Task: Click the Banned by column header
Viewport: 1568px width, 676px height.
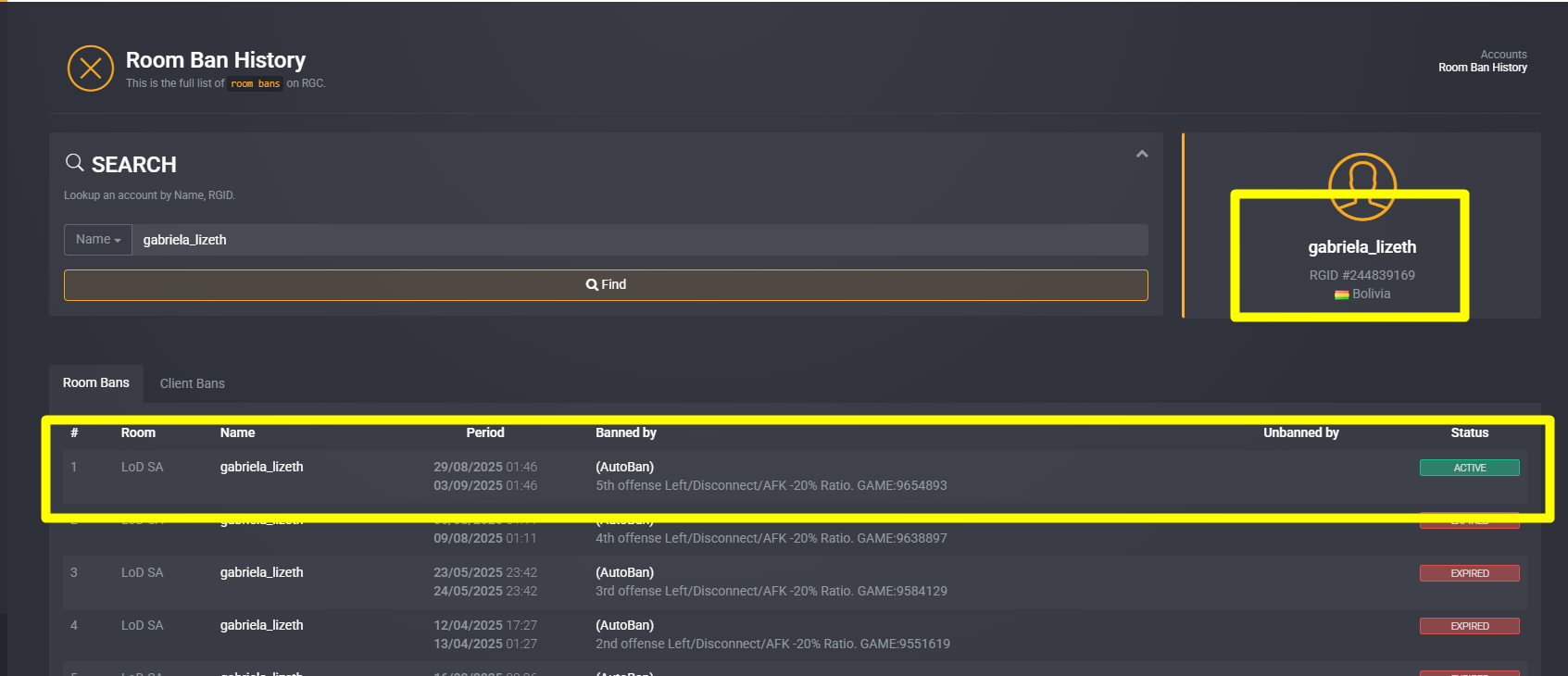Action: [626, 432]
